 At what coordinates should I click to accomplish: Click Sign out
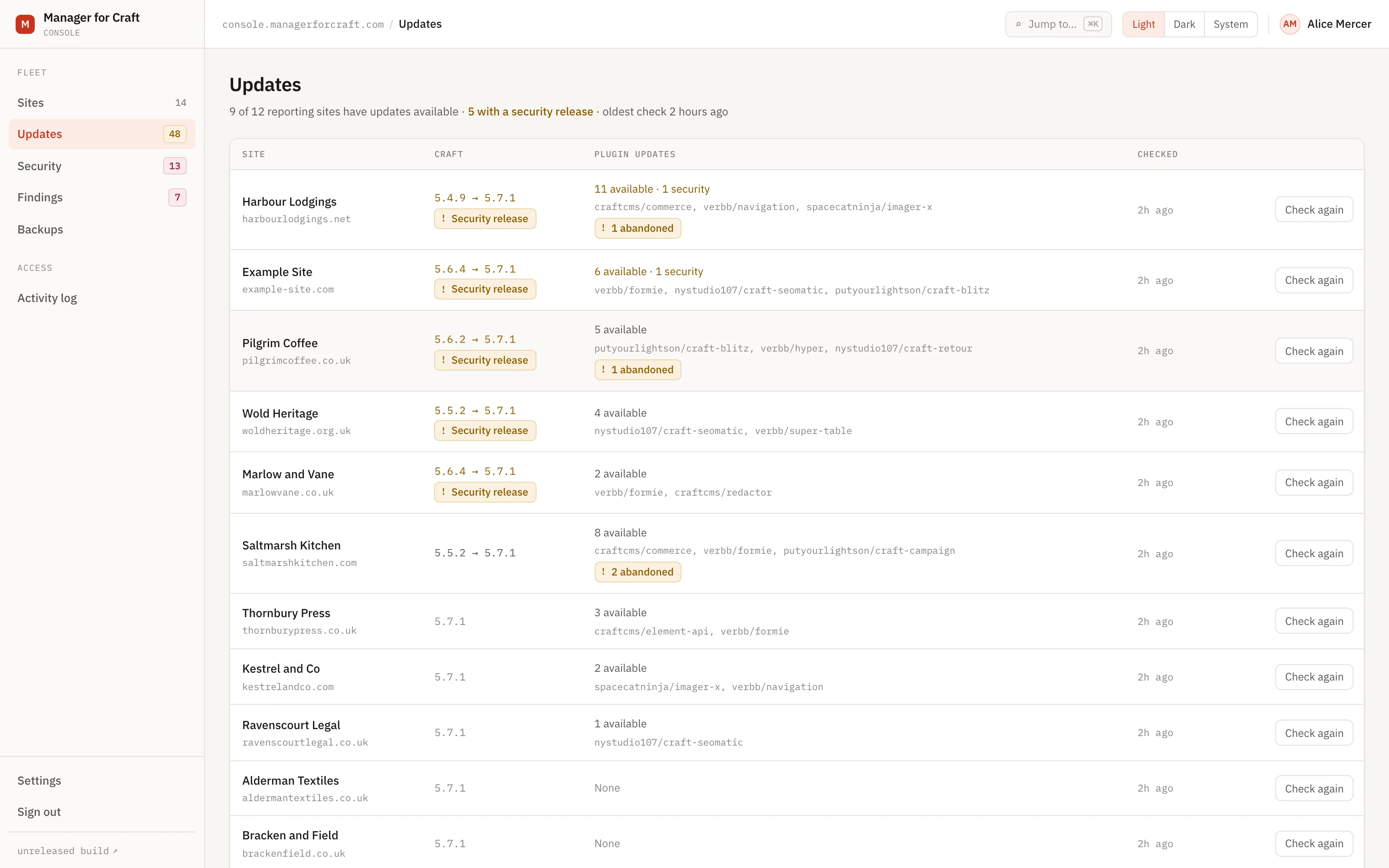click(102, 812)
